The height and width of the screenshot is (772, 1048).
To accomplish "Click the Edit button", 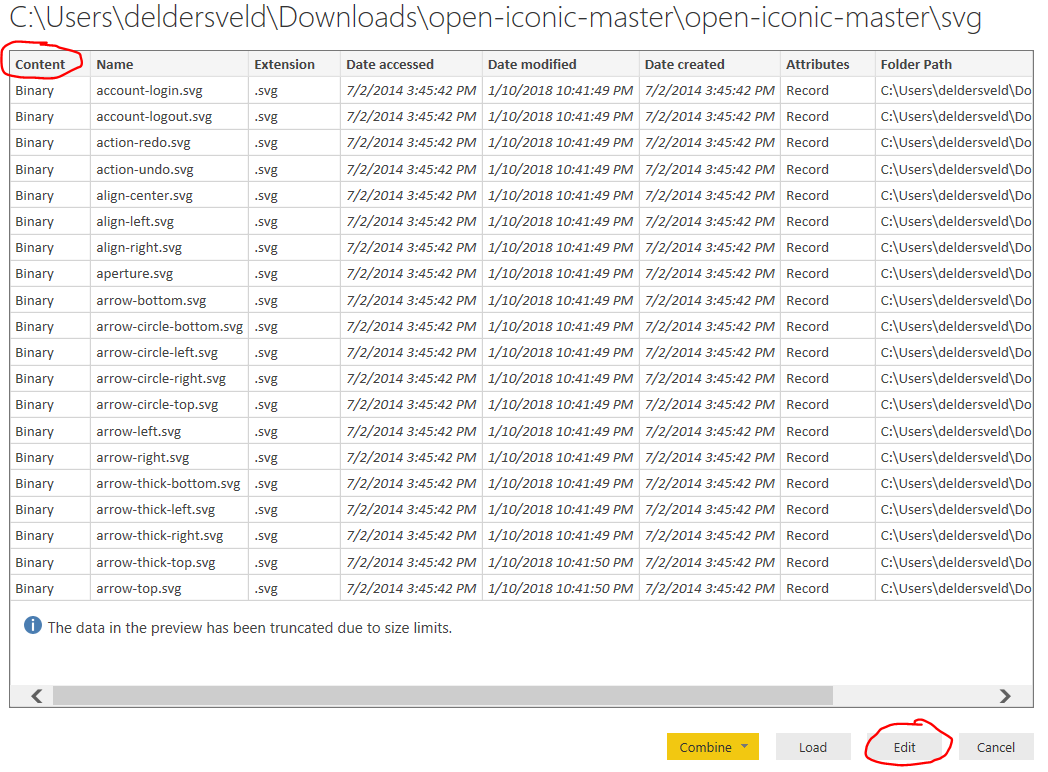I will click(904, 747).
